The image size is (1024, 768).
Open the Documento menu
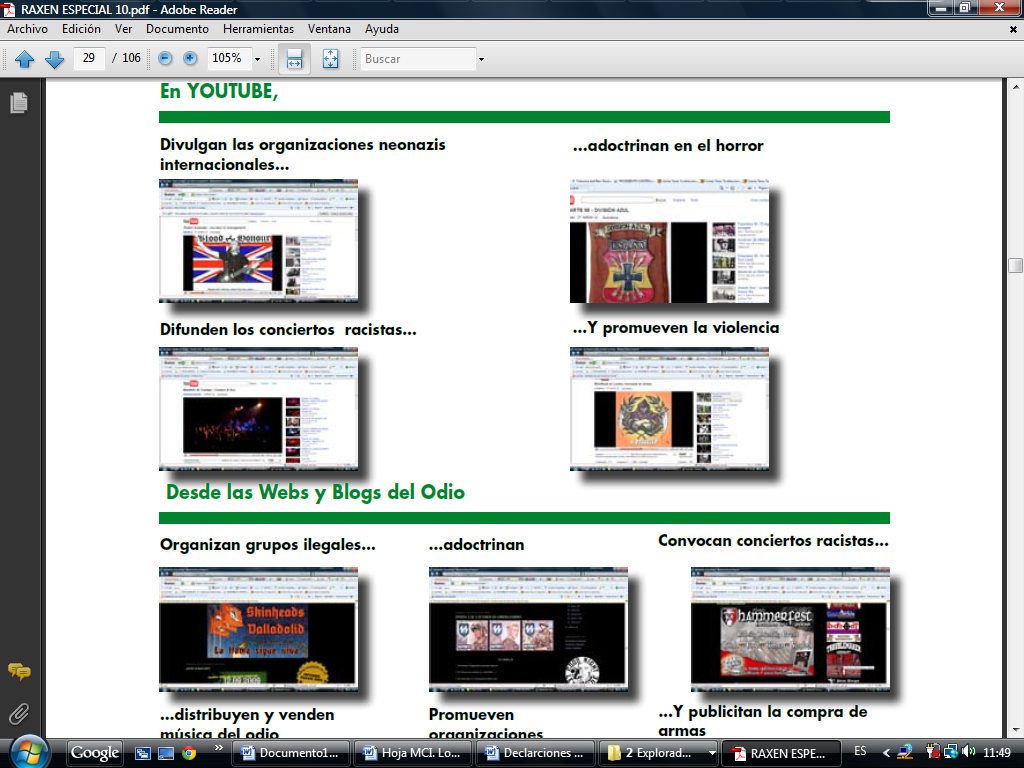[177, 29]
